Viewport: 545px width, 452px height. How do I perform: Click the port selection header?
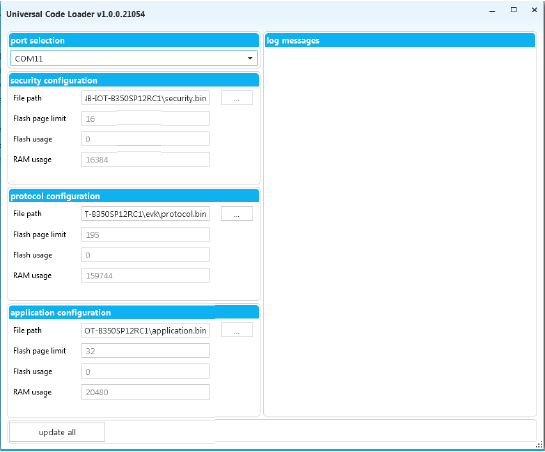(x=134, y=40)
